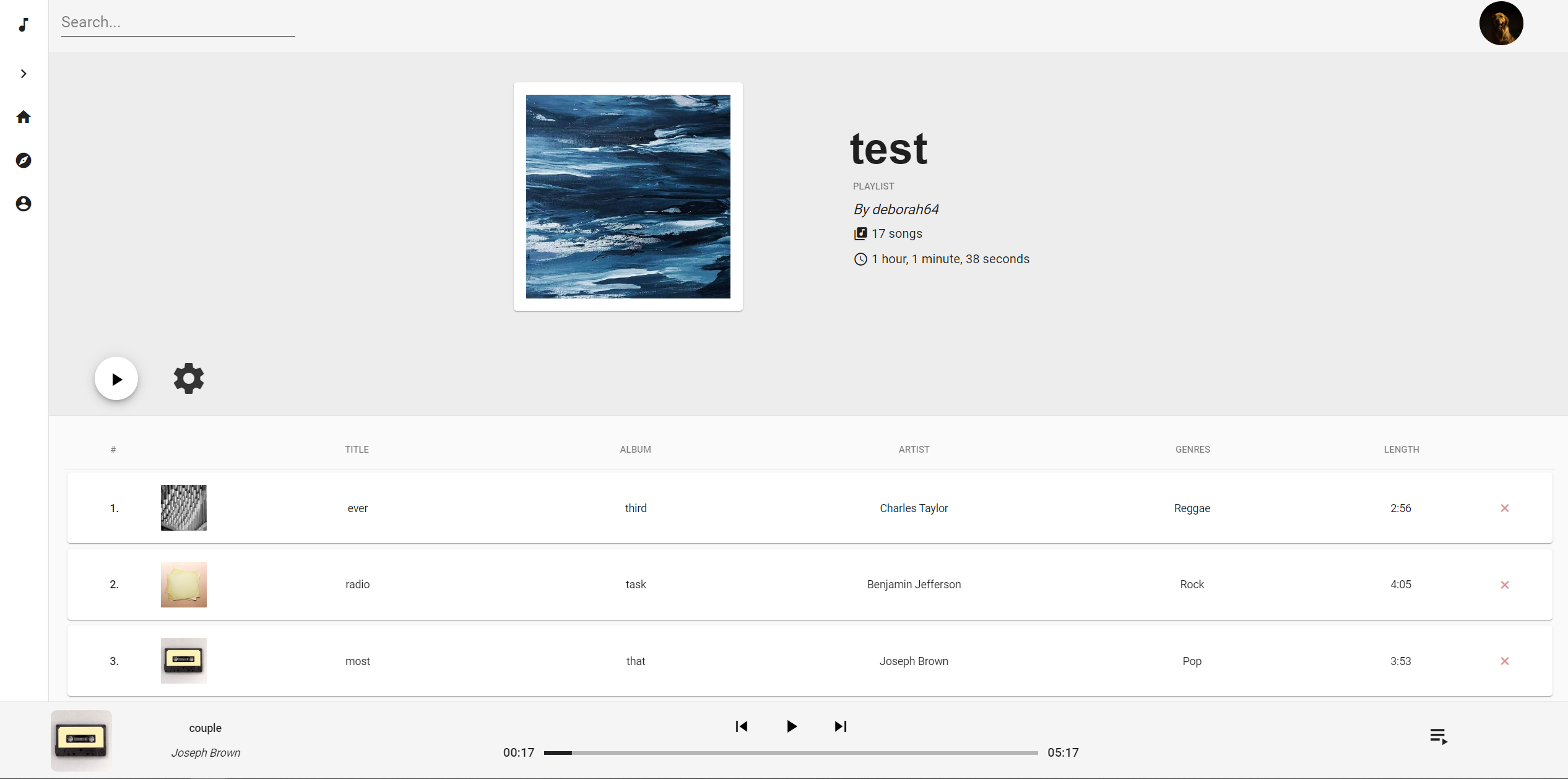Remove the song 'radio' from the playlist

click(1504, 584)
